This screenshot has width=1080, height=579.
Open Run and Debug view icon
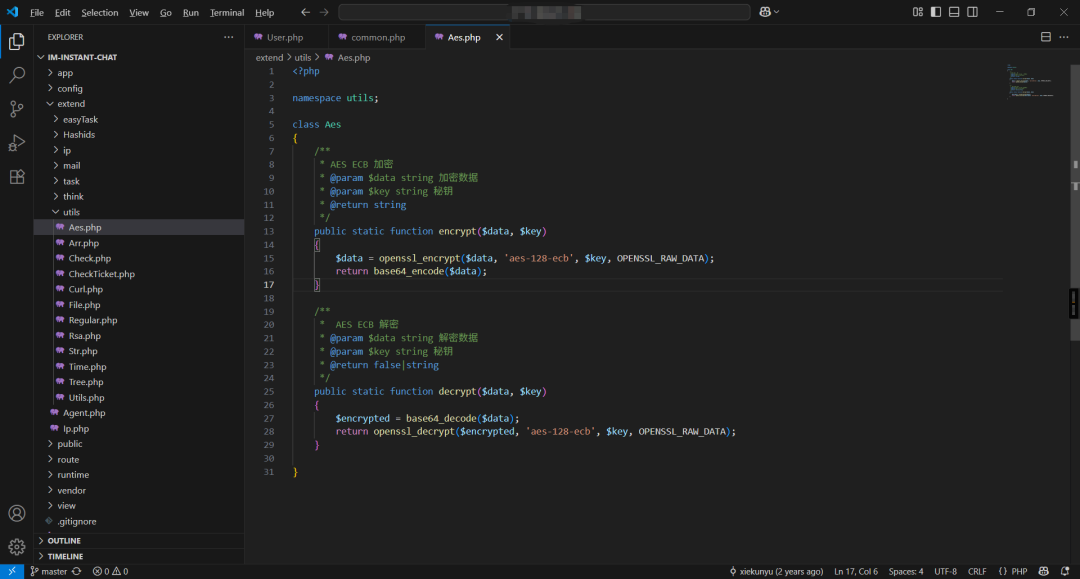pos(17,143)
